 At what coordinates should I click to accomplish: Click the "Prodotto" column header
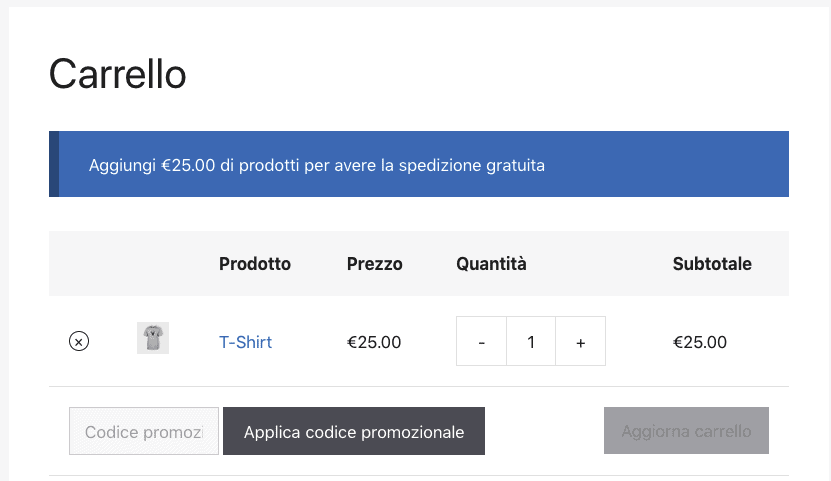click(255, 264)
